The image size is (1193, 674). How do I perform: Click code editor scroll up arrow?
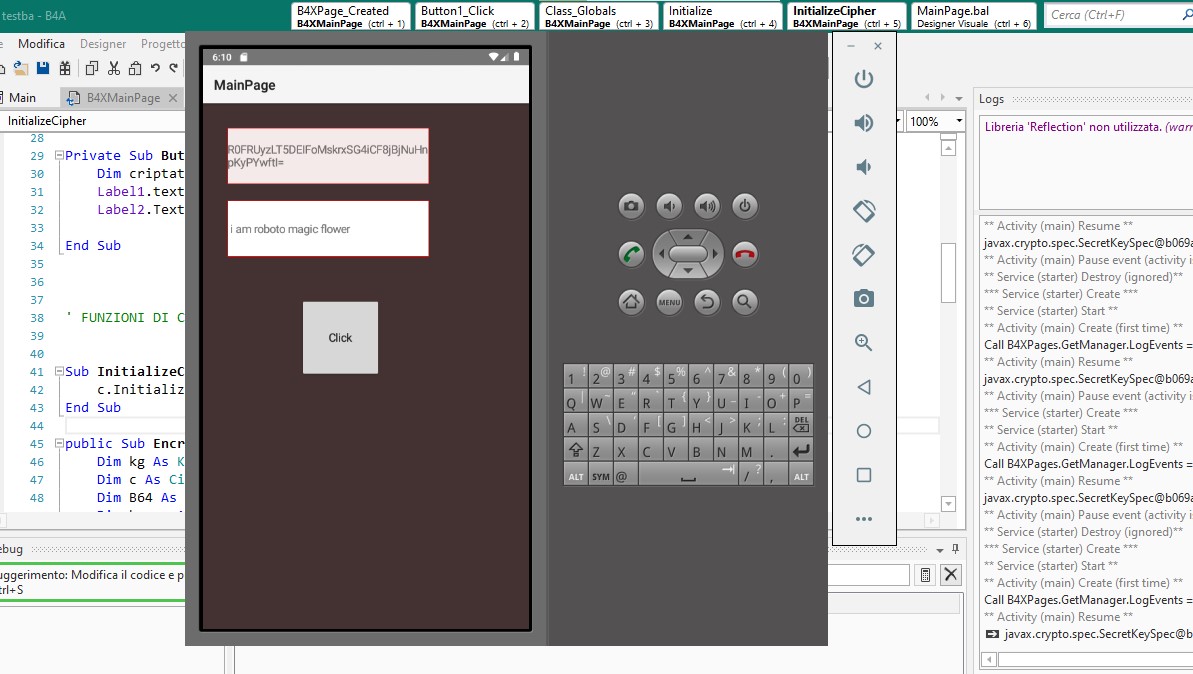pyautogui.click(x=948, y=148)
